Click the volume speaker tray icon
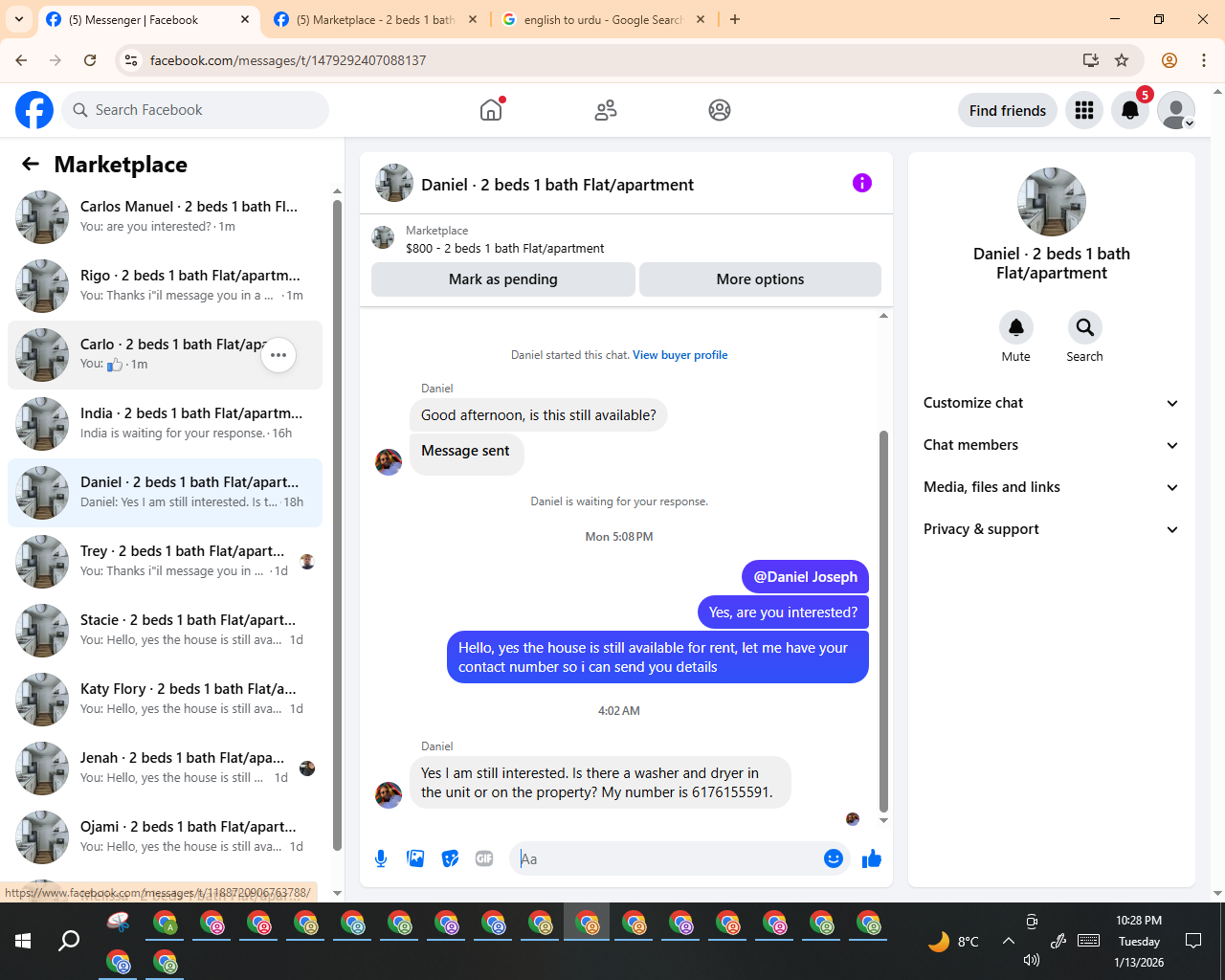The height and width of the screenshot is (980, 1225). tap(1031, 960)
